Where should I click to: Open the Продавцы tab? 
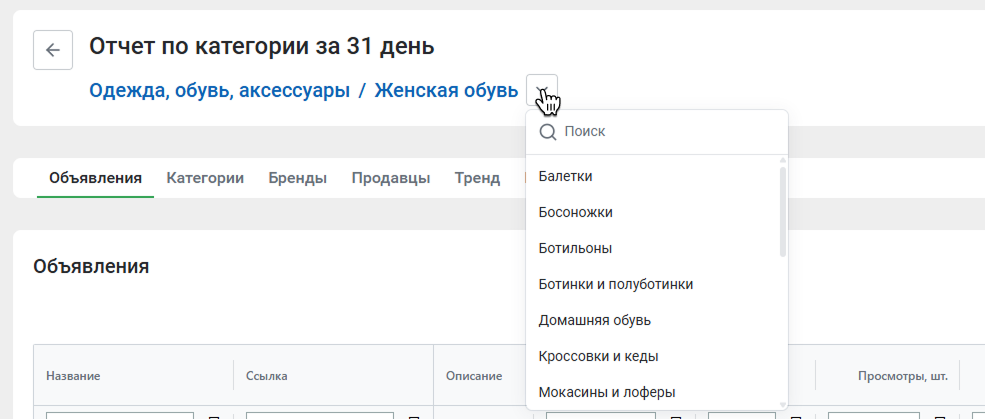click(x=391, y=178)
